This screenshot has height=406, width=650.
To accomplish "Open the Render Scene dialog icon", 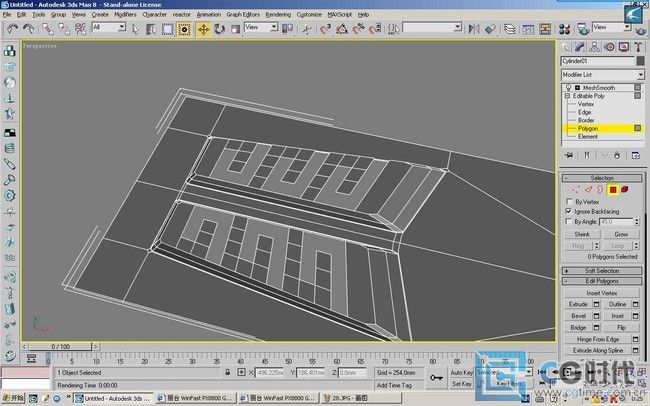I will coord(583,29).
